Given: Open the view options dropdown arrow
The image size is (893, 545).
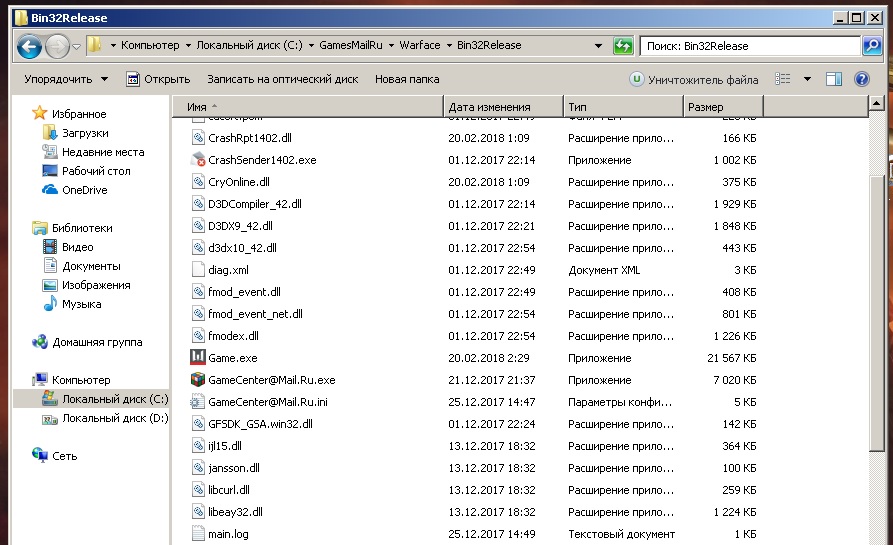Looking at the screenshot, I should (807, 79).
